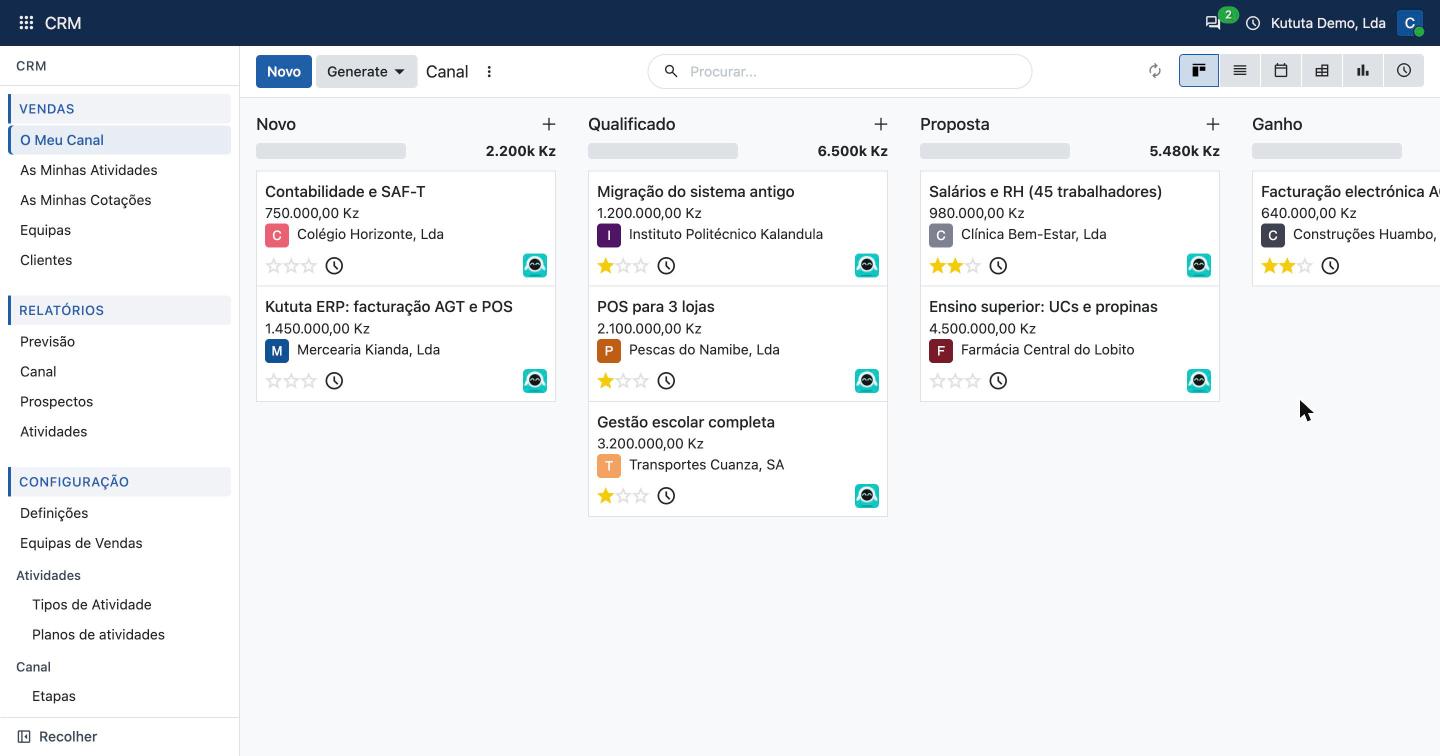Switch to Kanban view
Image resolution: width=1440 pixels, height=756 pixels.
[1199, 71]
